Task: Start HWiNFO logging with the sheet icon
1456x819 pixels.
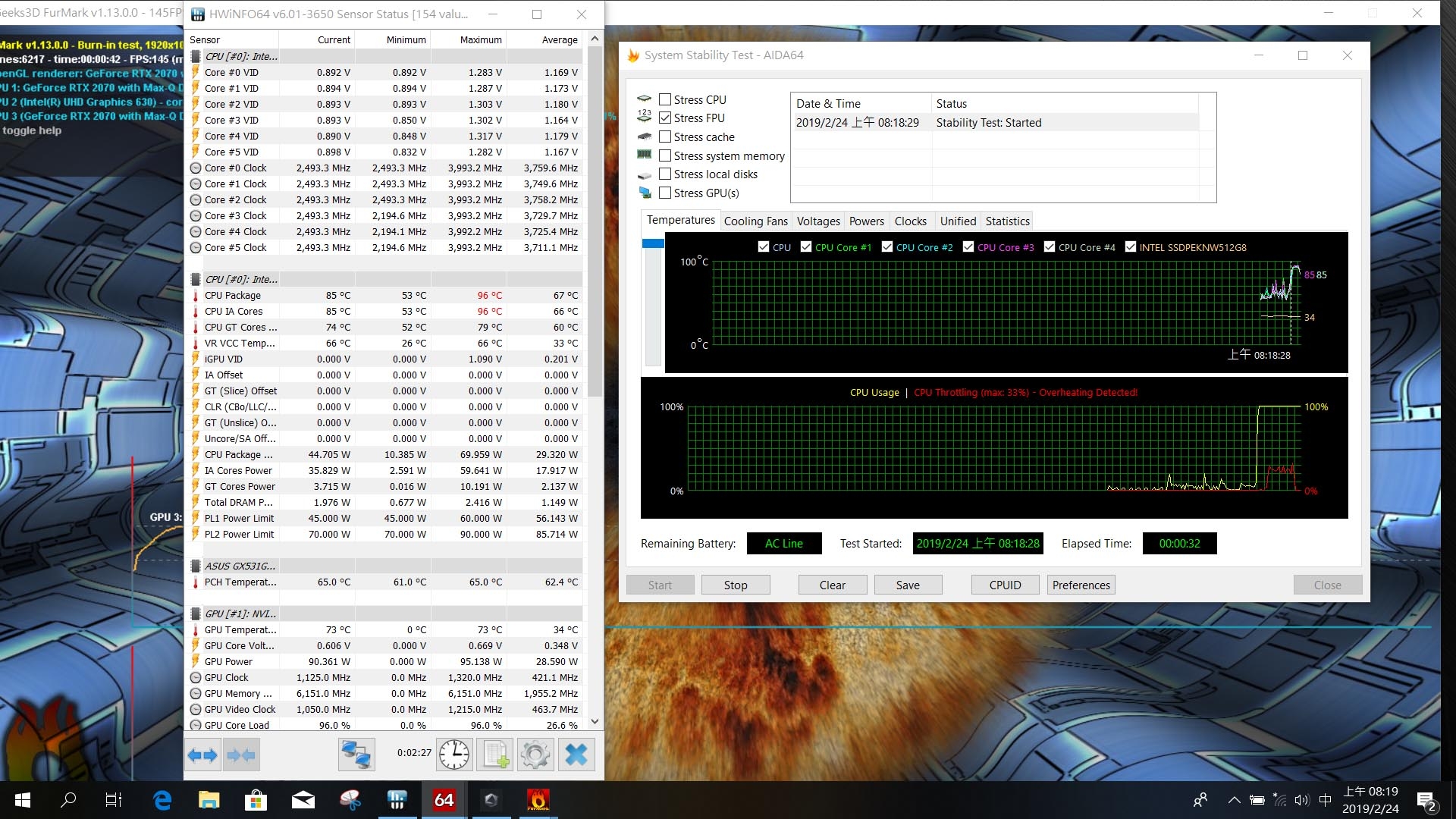Action: coord(495,755)
